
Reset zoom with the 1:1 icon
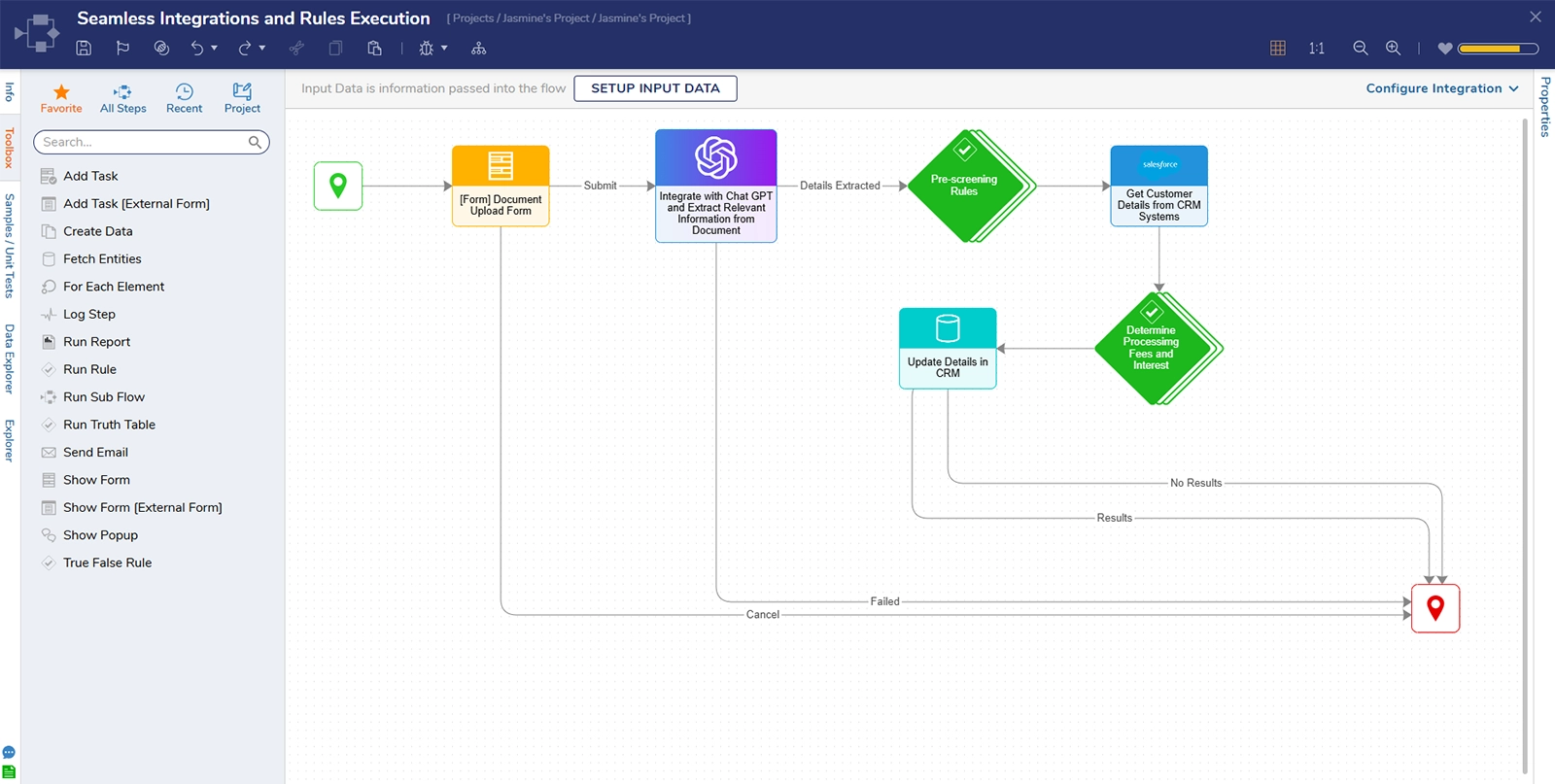tap(1316, 49)
